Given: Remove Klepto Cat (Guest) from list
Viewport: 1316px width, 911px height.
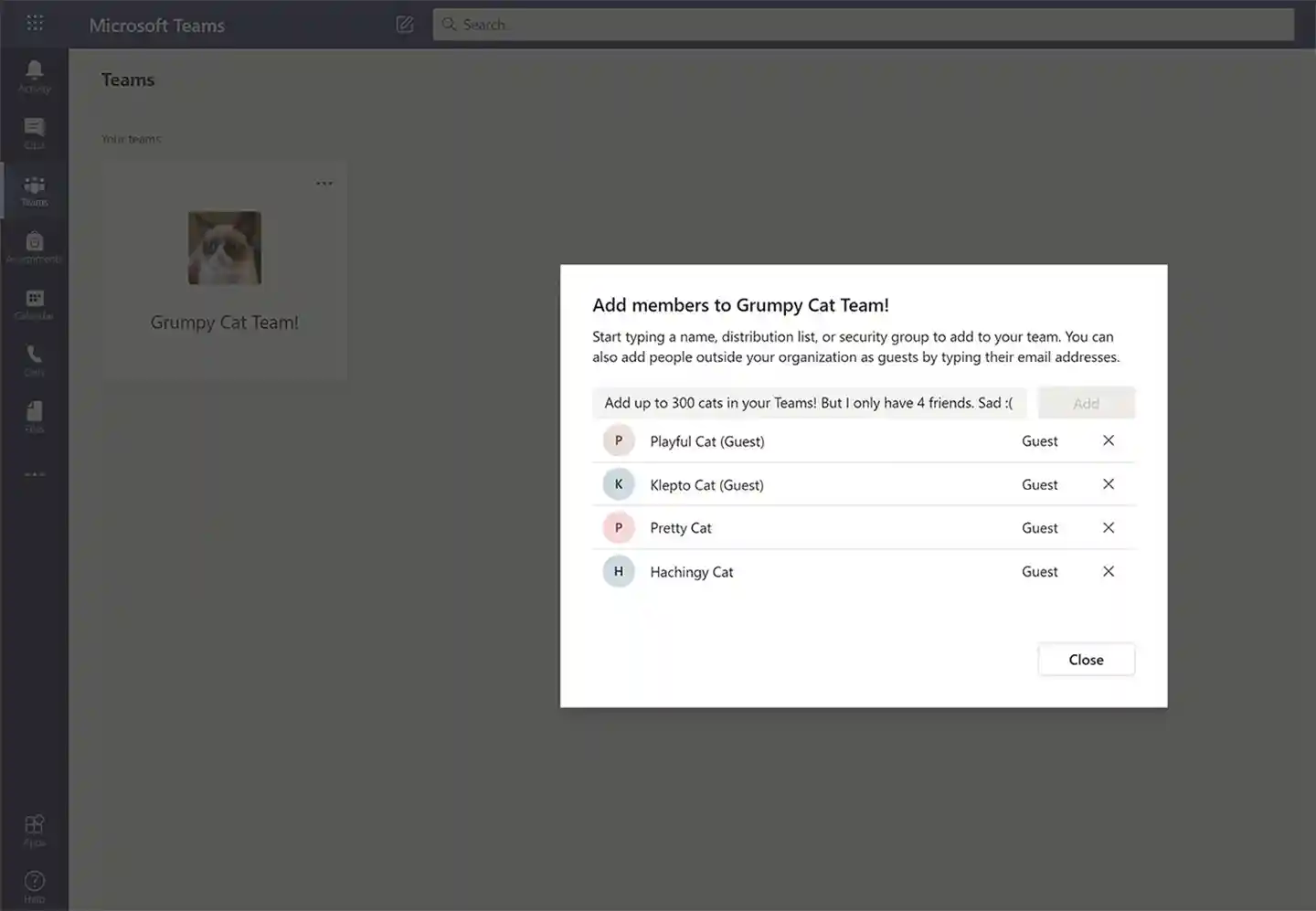Looking at the screenshot, I should (x=1109, y=484).
